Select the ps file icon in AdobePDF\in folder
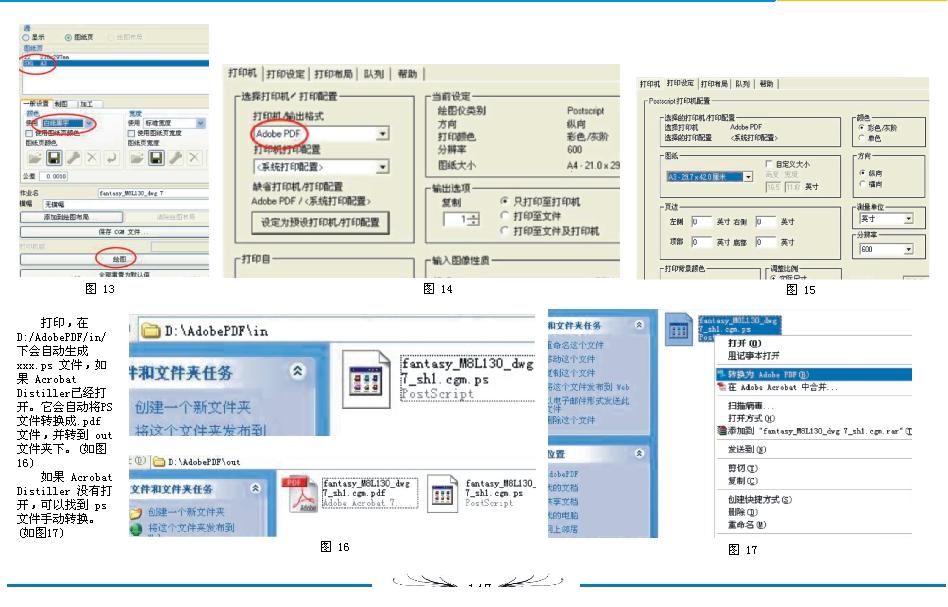 (x=366, y=379)
